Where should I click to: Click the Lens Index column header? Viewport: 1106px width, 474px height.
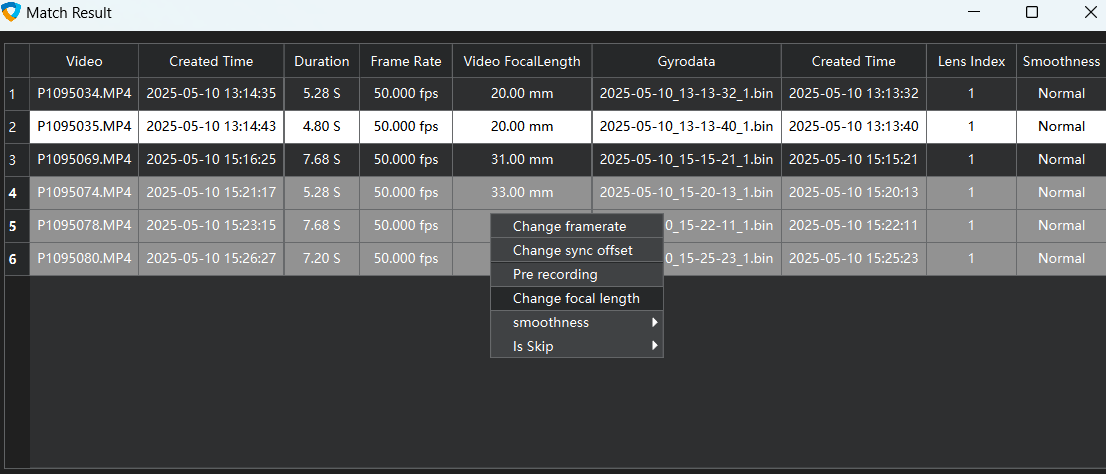pos(971,61)
